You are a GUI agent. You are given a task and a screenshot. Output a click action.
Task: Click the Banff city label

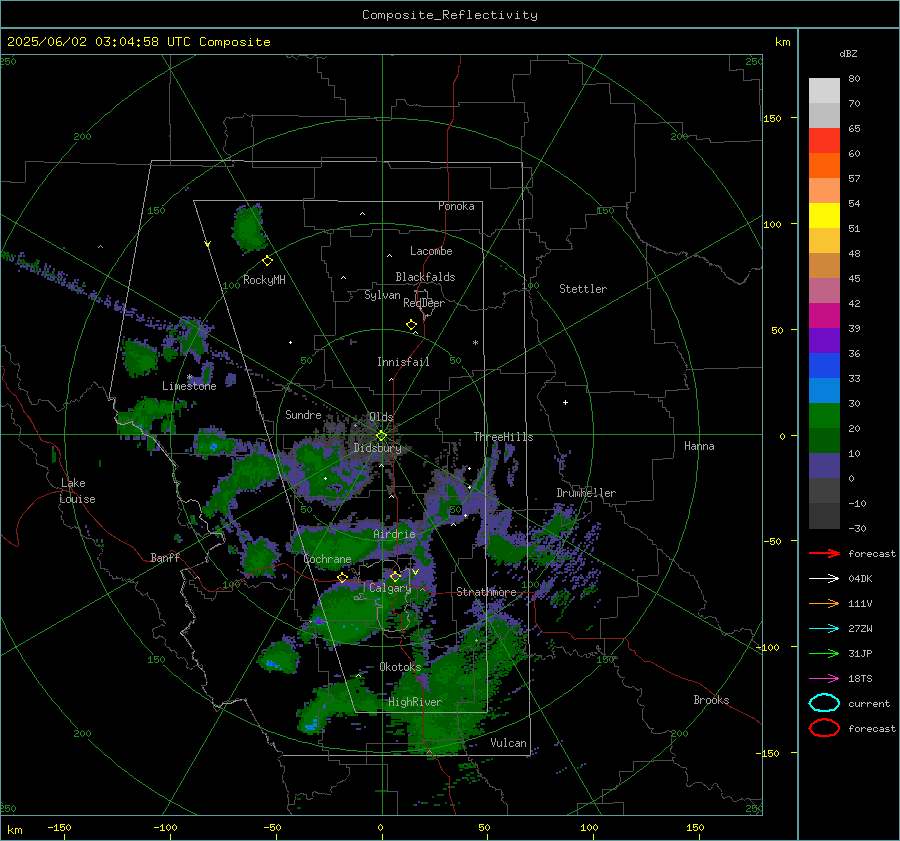pos(165,558)
